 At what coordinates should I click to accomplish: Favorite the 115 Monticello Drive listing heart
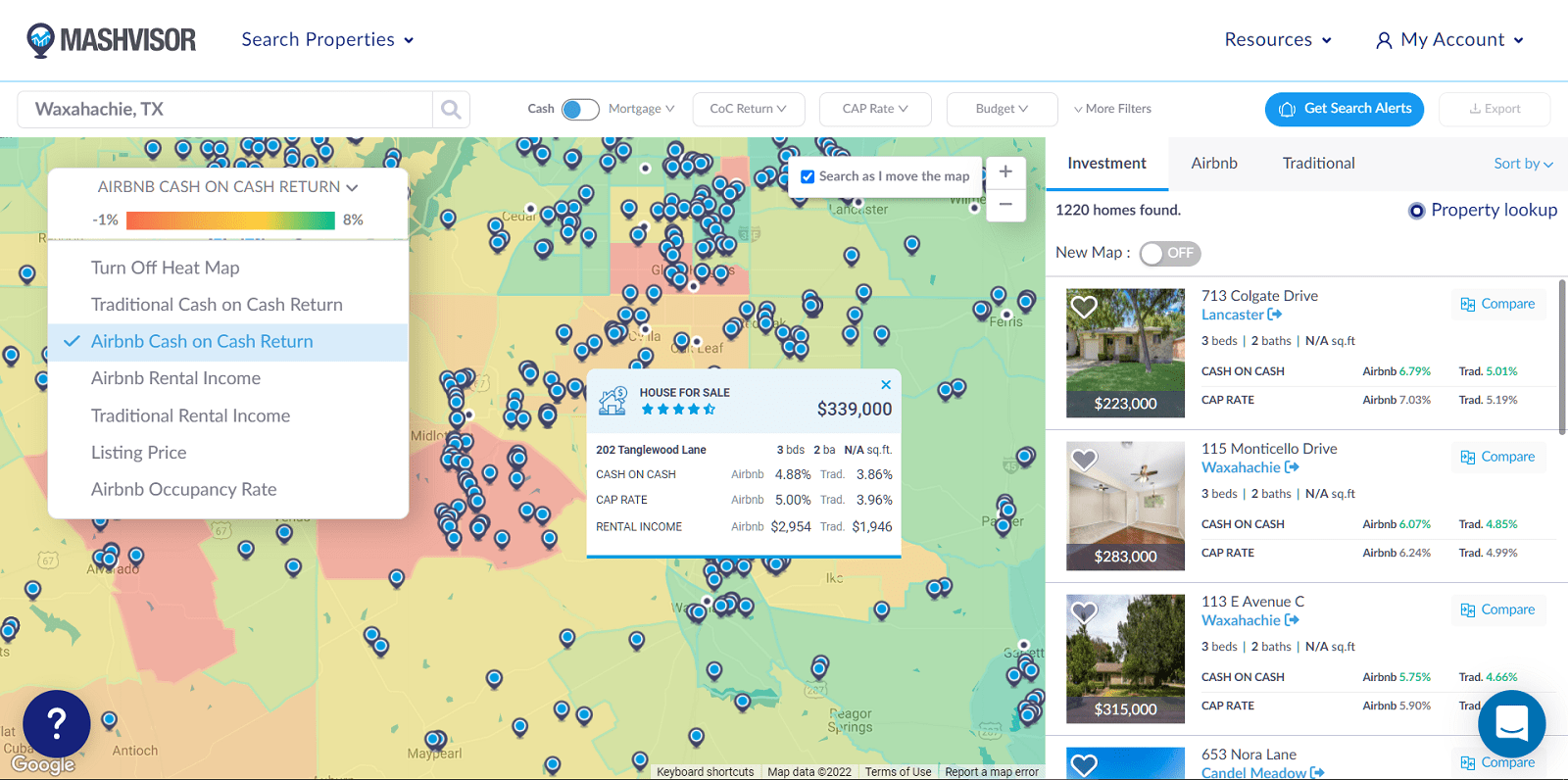1084,460
